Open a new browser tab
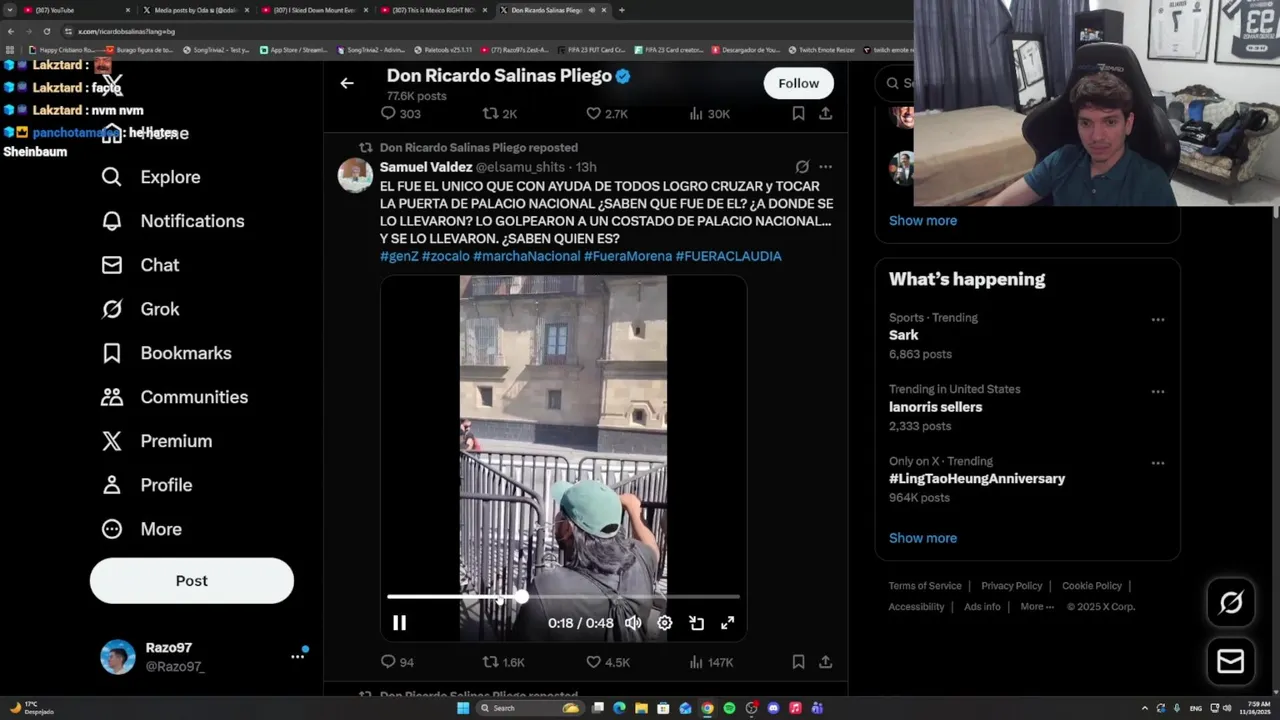The width and height of the screenshot is (1280, 720). (622, 10)
